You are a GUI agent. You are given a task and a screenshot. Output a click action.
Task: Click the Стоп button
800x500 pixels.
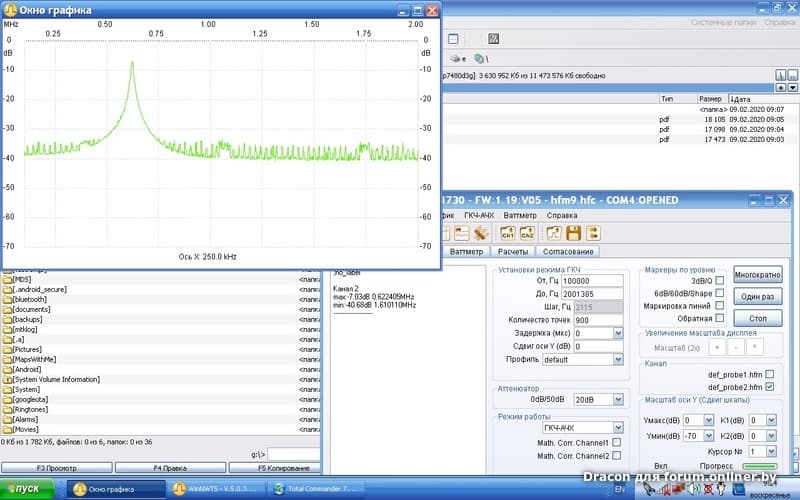[x=757, y=318]
